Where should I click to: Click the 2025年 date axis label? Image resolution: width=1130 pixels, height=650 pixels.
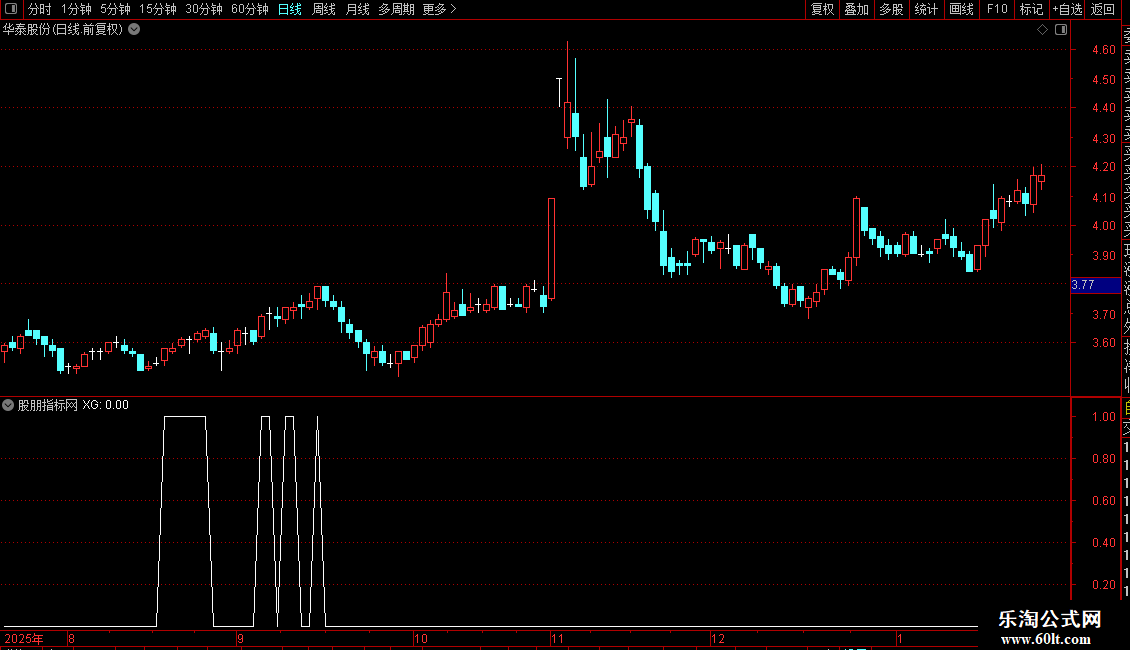click(x=24, y=638)
